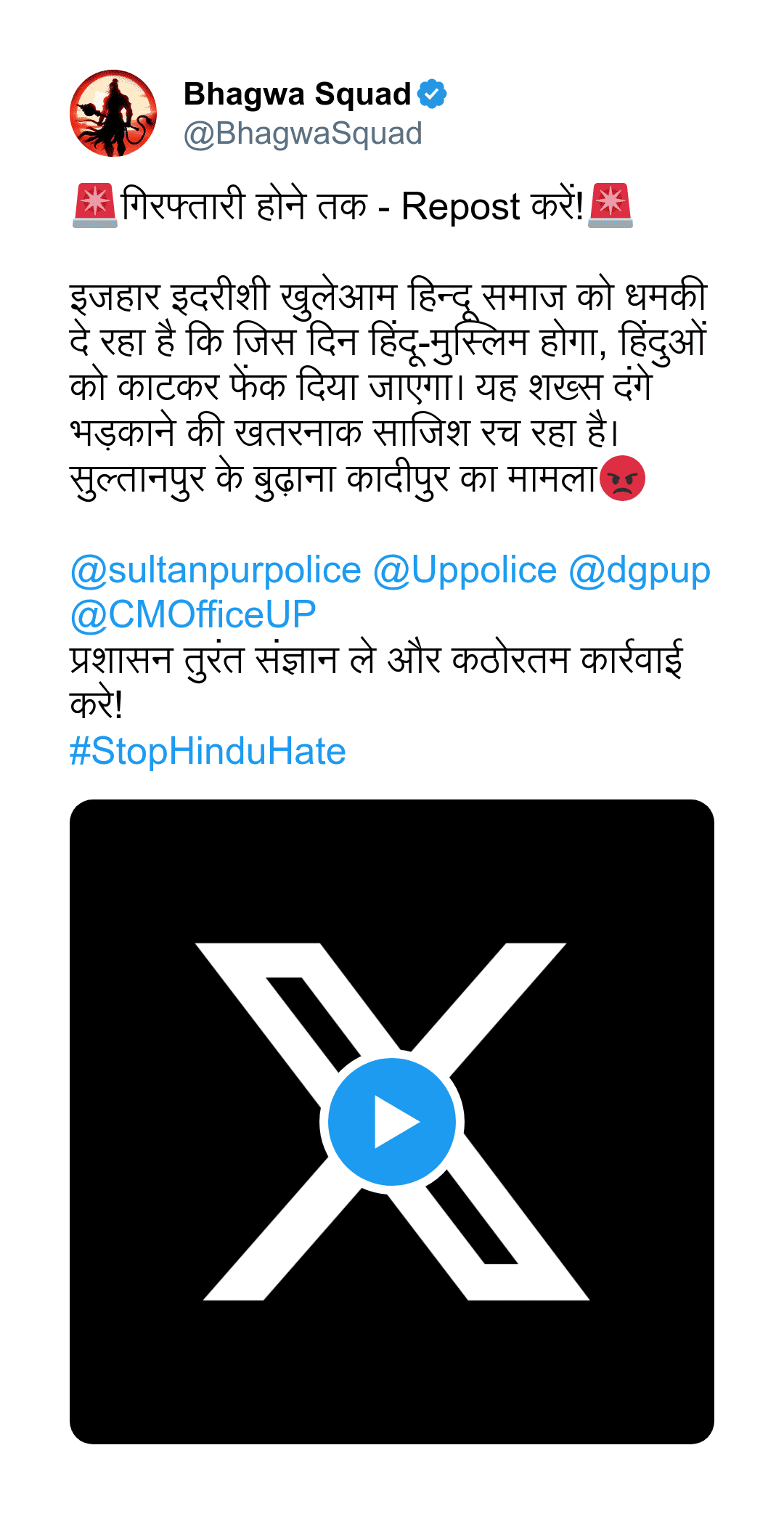
Task: Click the siren emoji after करें!
Action: pos(611,205)
